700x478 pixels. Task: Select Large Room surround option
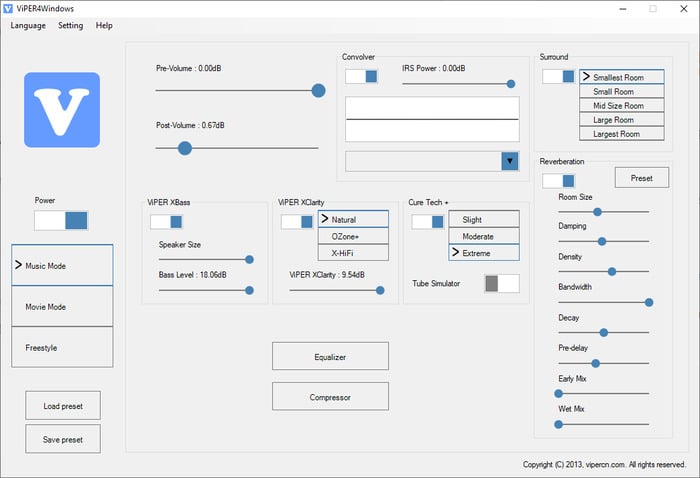point(622,120)
